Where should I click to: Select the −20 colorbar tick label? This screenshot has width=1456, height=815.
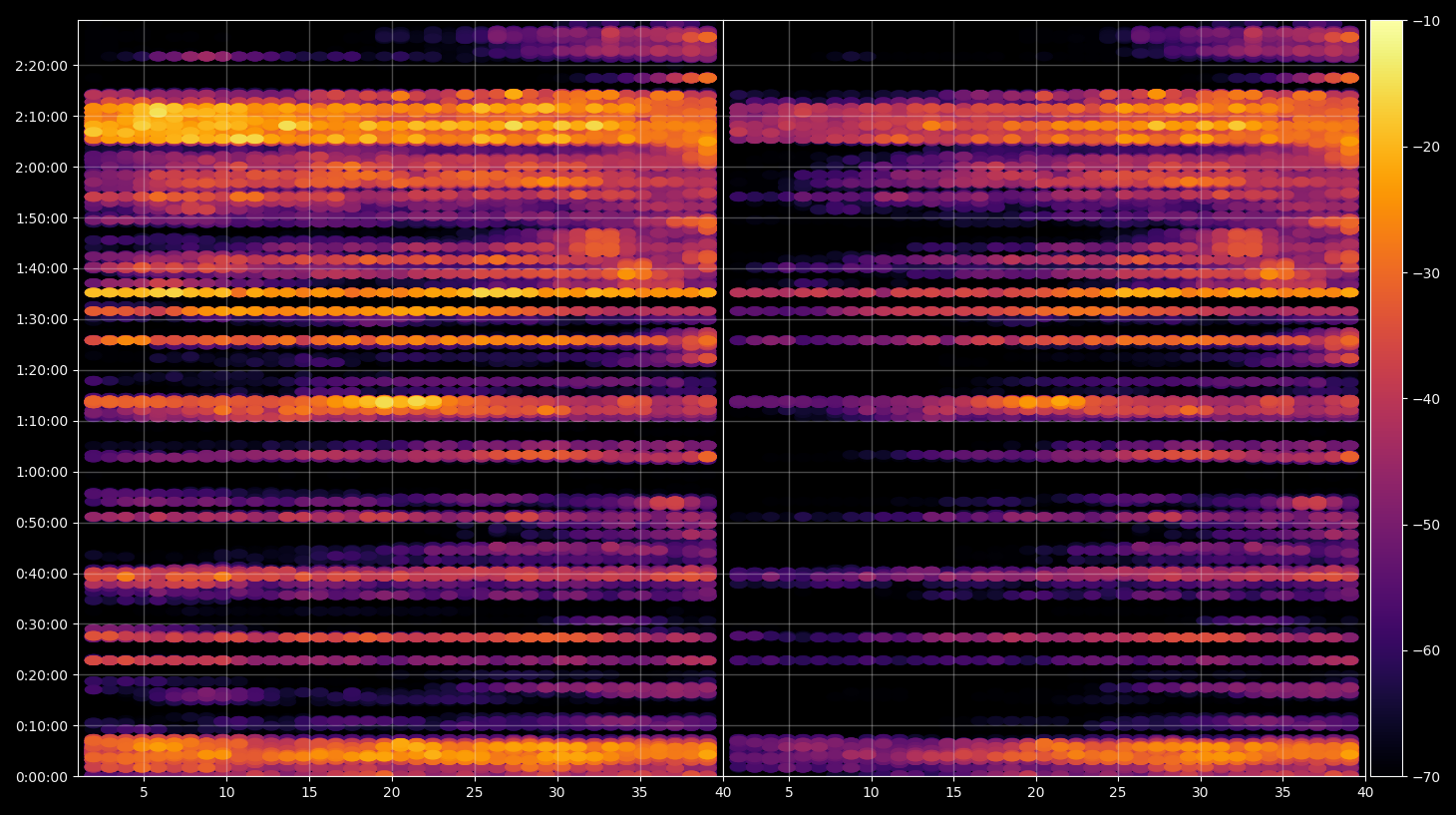click(1426, 147)
